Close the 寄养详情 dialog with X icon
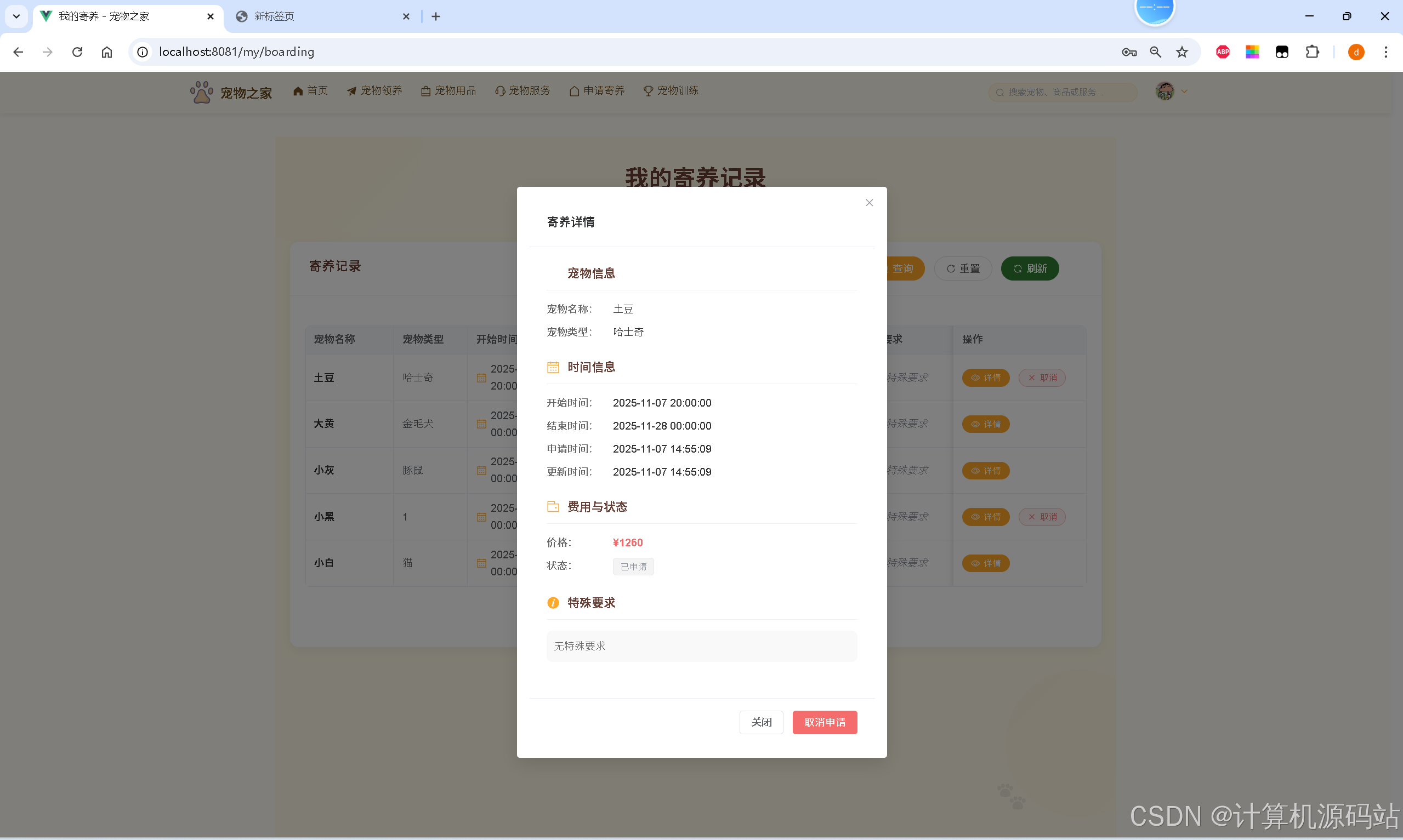The width and height of the screenshot is (1403, 840). pos(869,203)
